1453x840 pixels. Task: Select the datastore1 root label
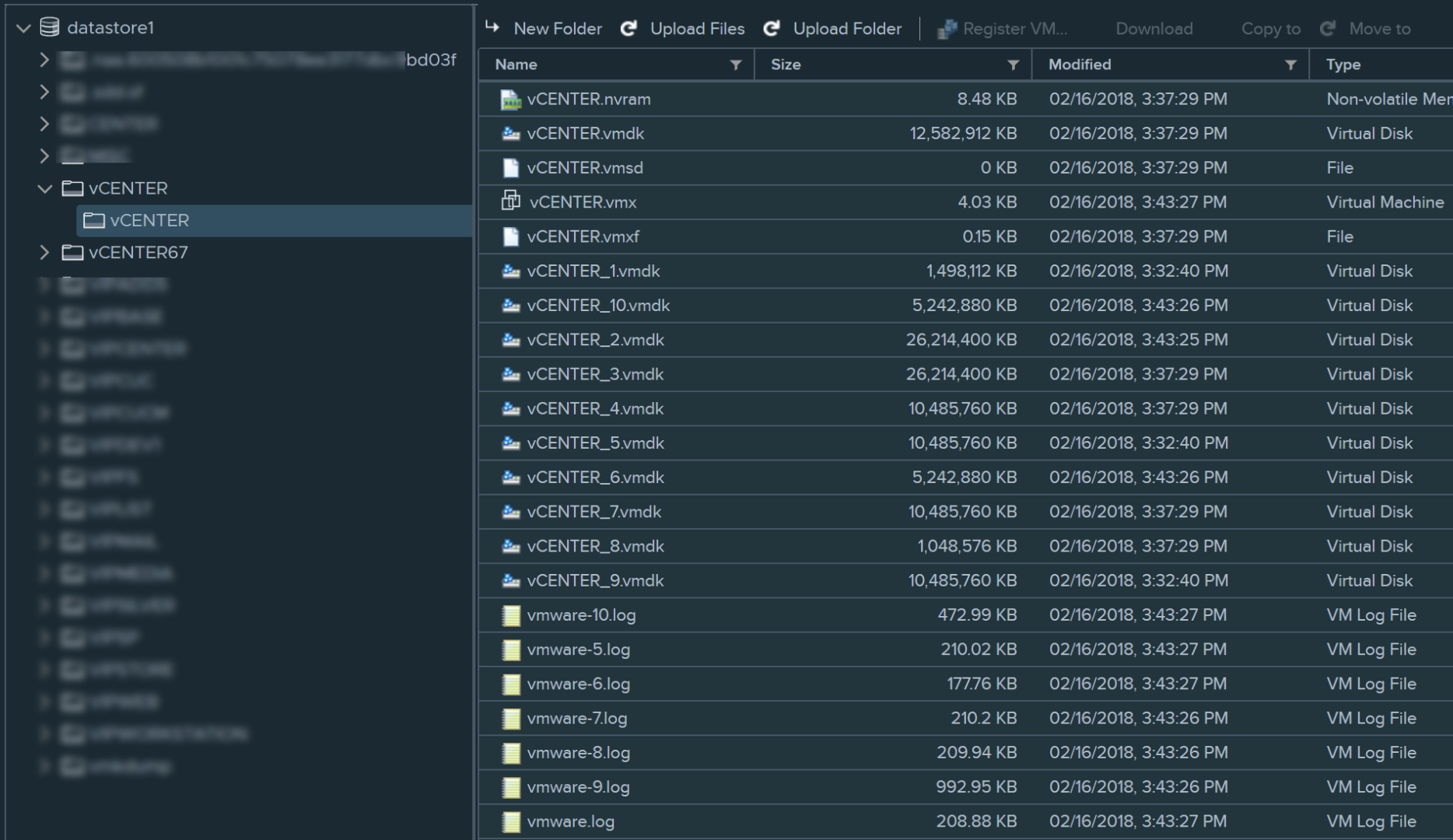pos(110,28)
